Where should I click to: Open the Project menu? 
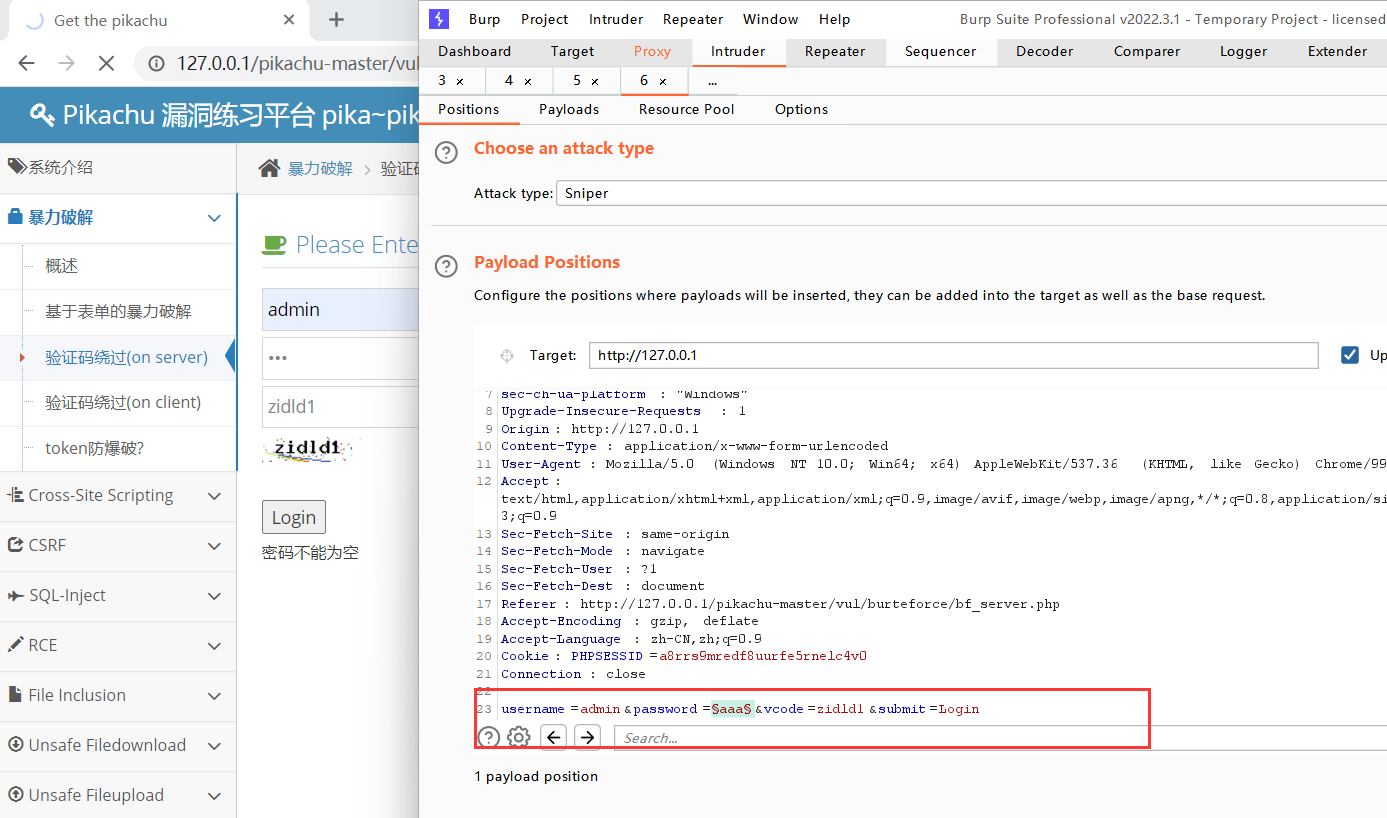[545, 19]
